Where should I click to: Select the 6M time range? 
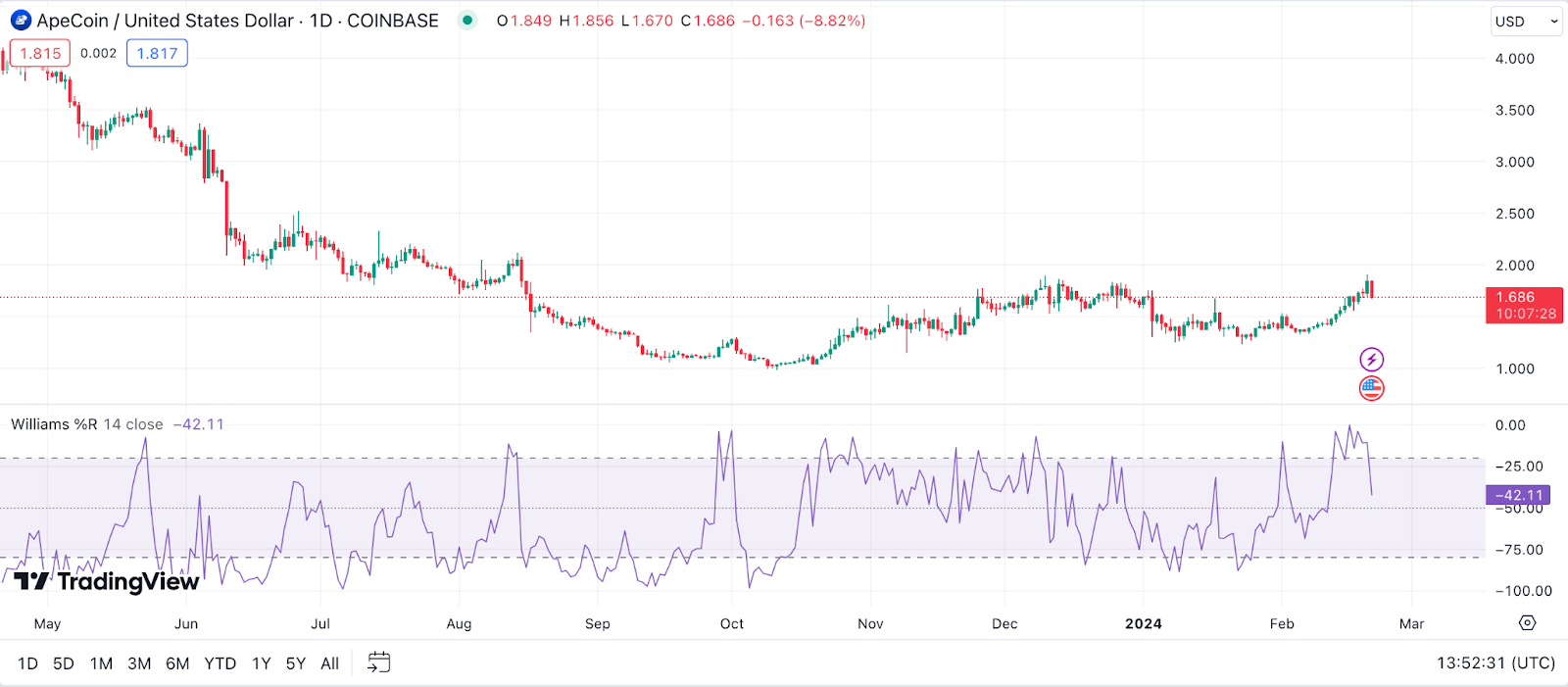pyautogui.click(x=177, y=663)
